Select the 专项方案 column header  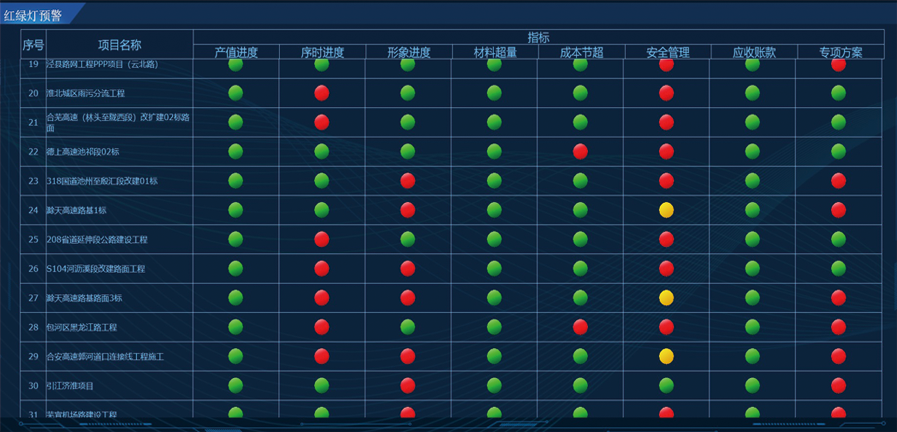[840, 52]
